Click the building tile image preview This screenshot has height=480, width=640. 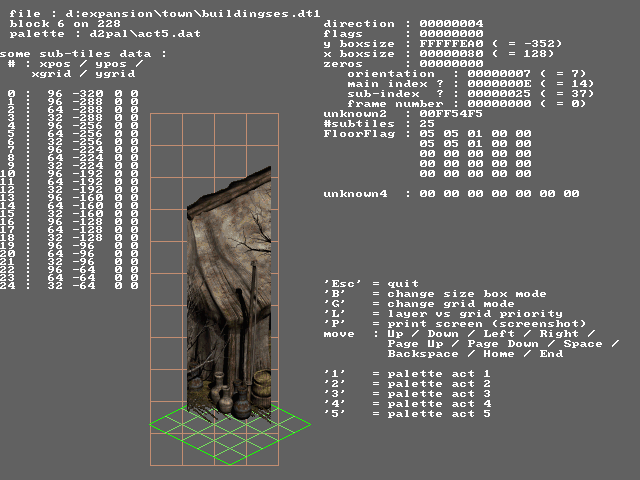point(229,294)
